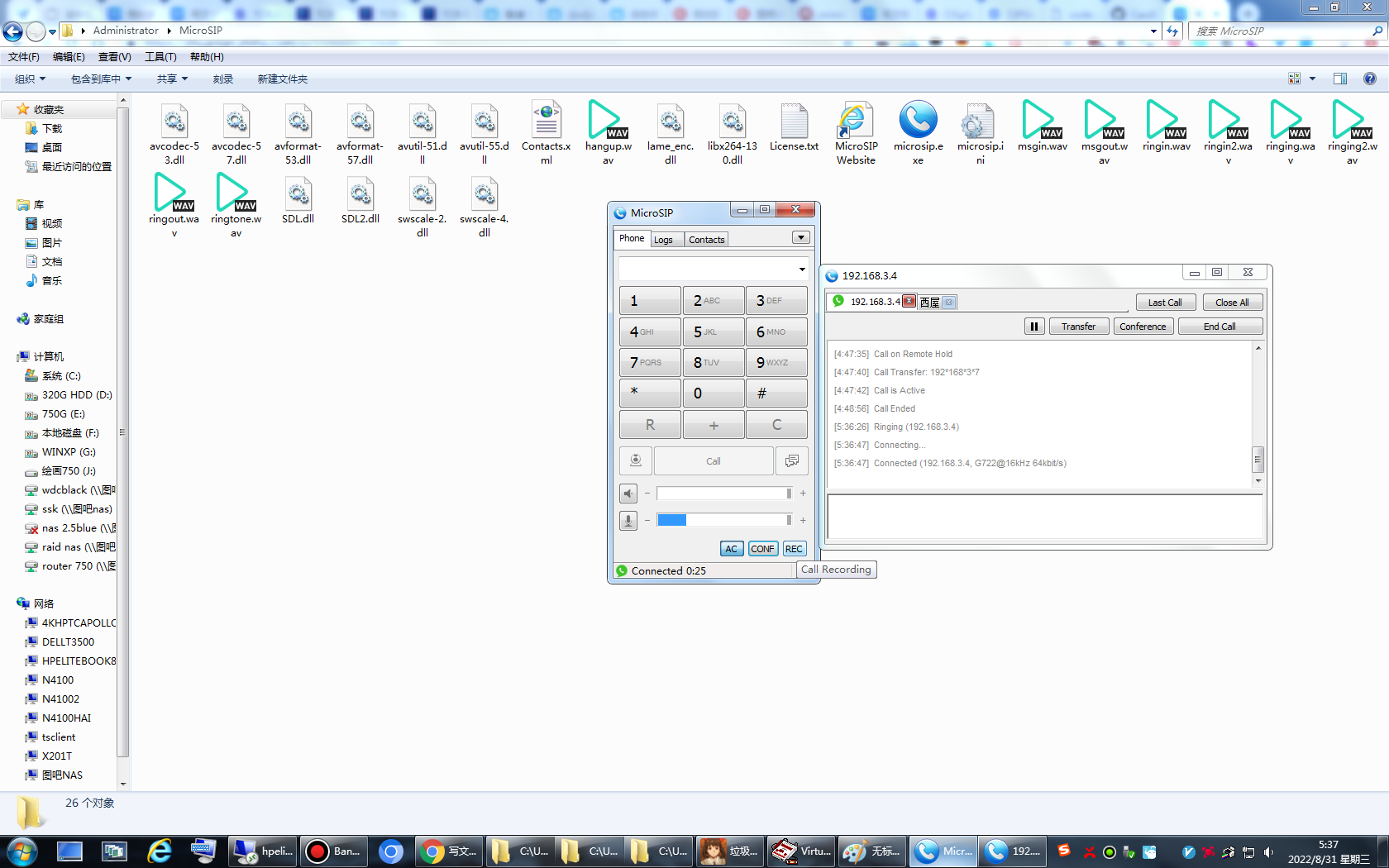Mute the microphone in MicroSIP

pos(628,521)
